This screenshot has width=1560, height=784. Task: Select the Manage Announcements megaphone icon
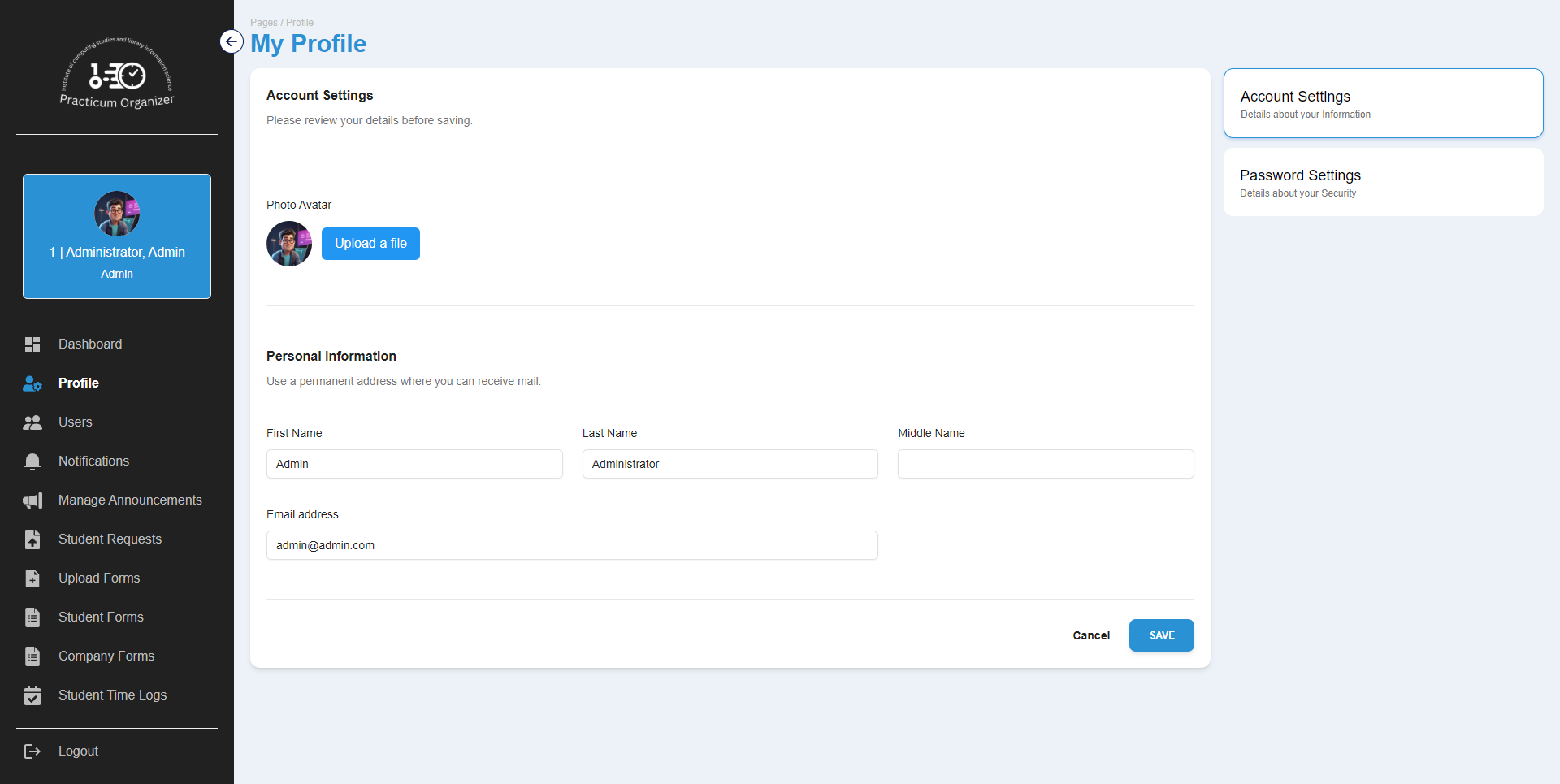[32, 500]
